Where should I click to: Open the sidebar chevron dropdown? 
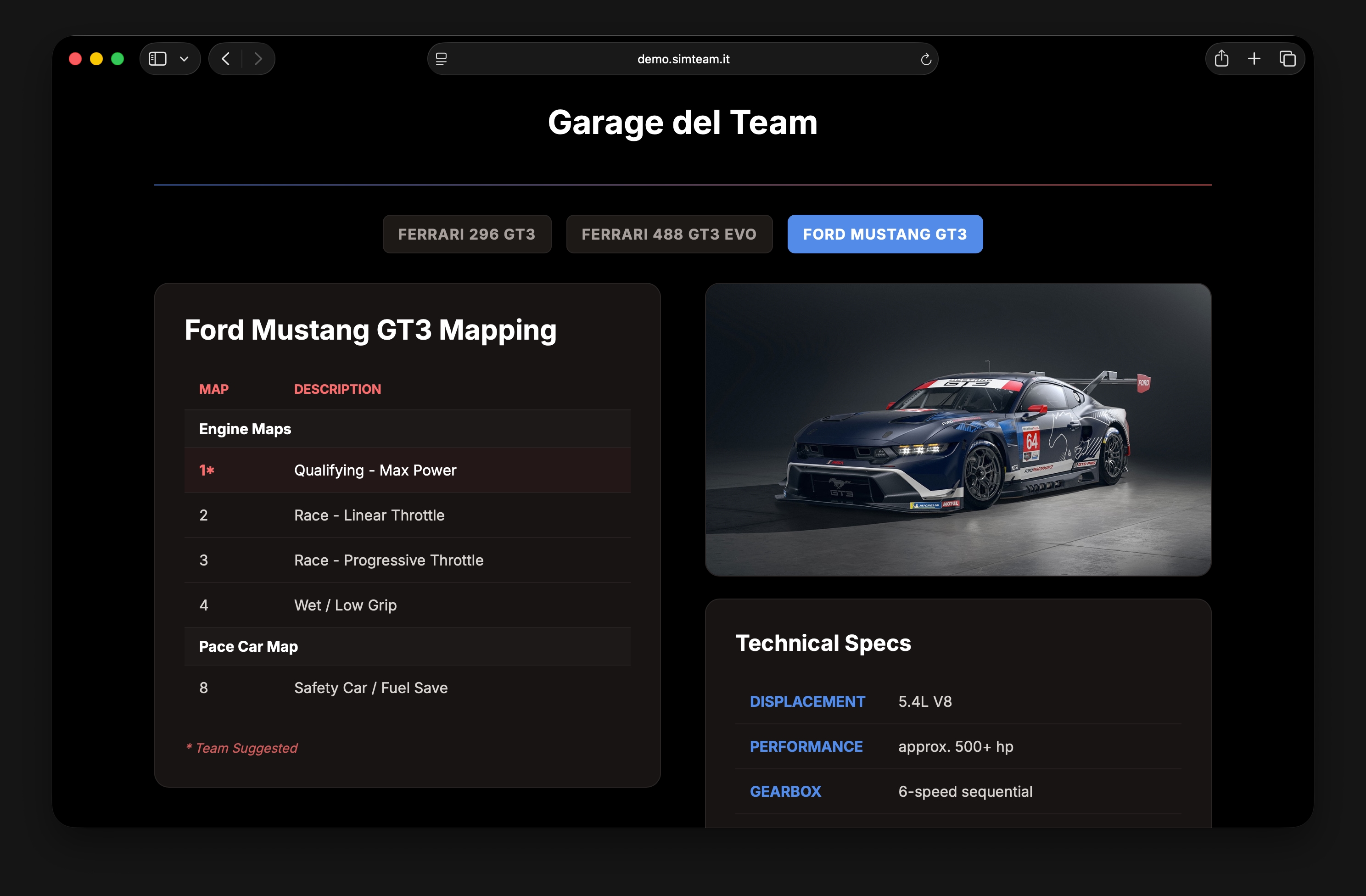pos(185,58)
